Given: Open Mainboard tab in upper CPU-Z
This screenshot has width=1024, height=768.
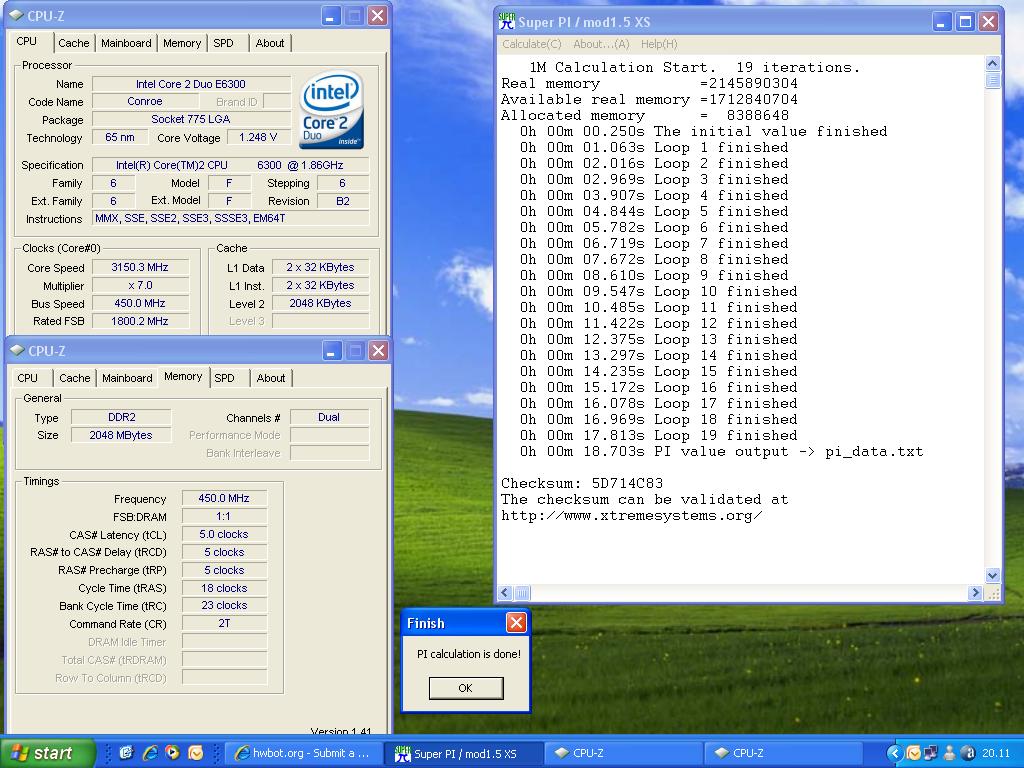Looking at the screenshot, I should pos(126,43).
